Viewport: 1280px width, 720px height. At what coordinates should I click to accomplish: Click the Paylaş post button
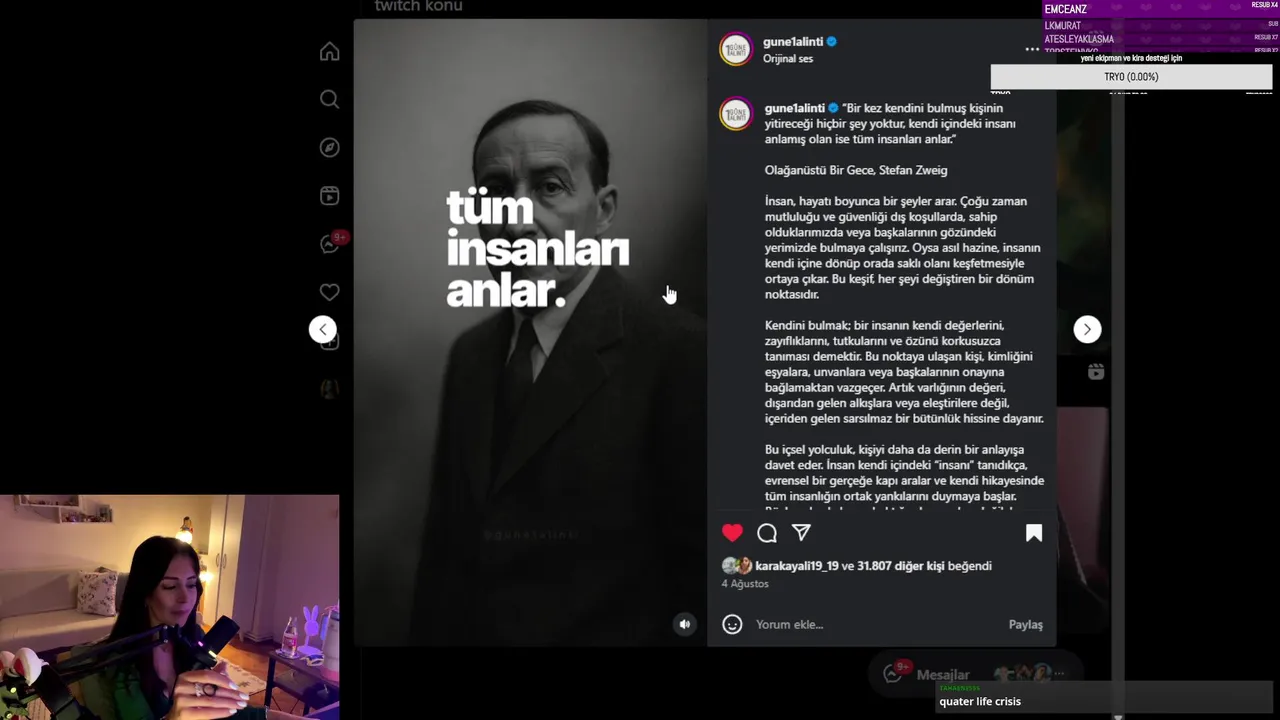point(1025,624)
